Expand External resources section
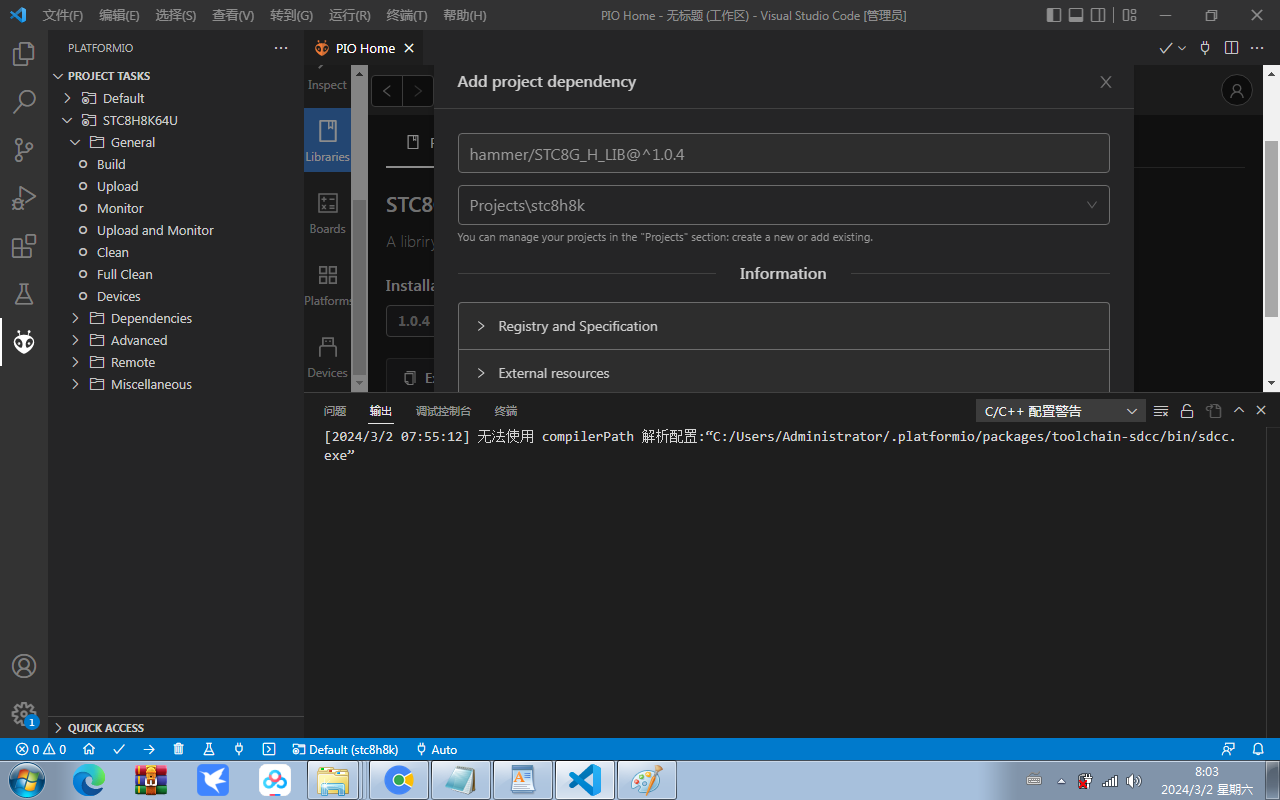The image size is (1280, 800). pos(784,373)
